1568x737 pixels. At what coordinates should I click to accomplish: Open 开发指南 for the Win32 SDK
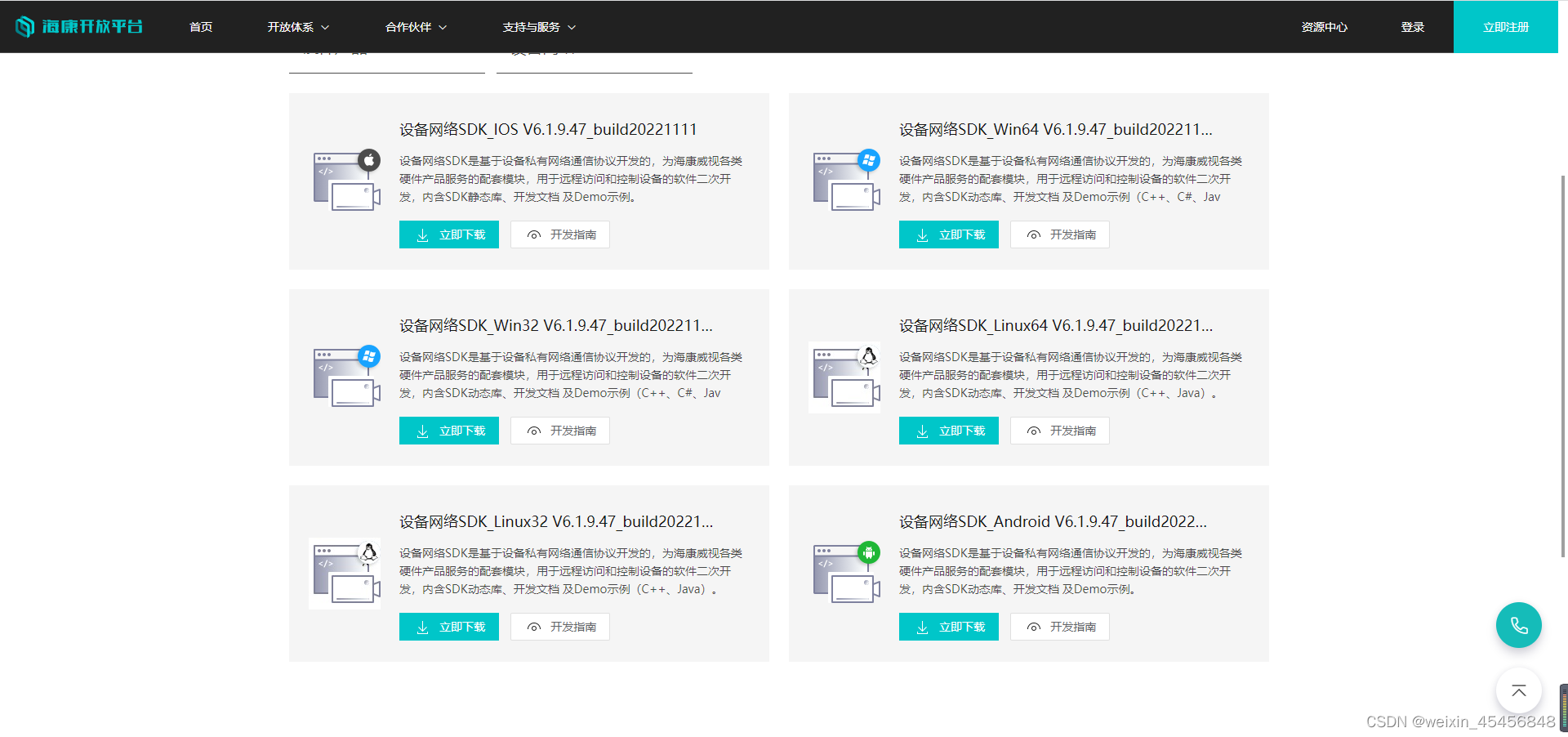tap(560, 431)
